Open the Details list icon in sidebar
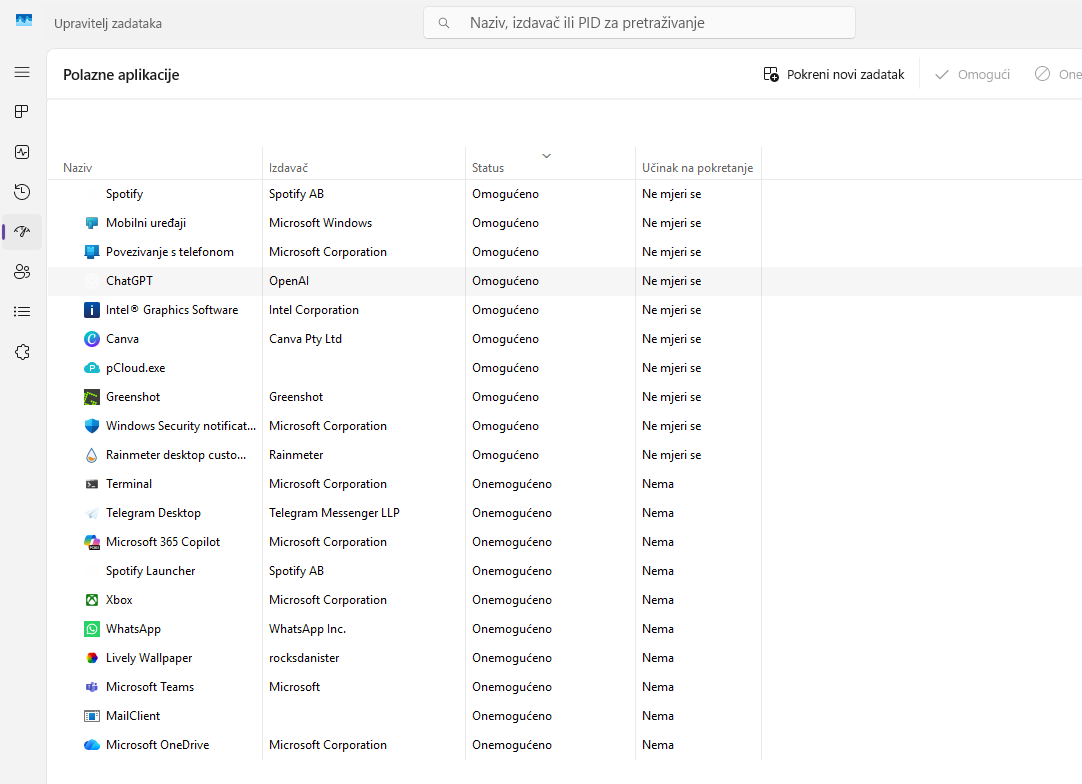The width and height of the screenshot is (1082, 784). click(x=22, y=312)
